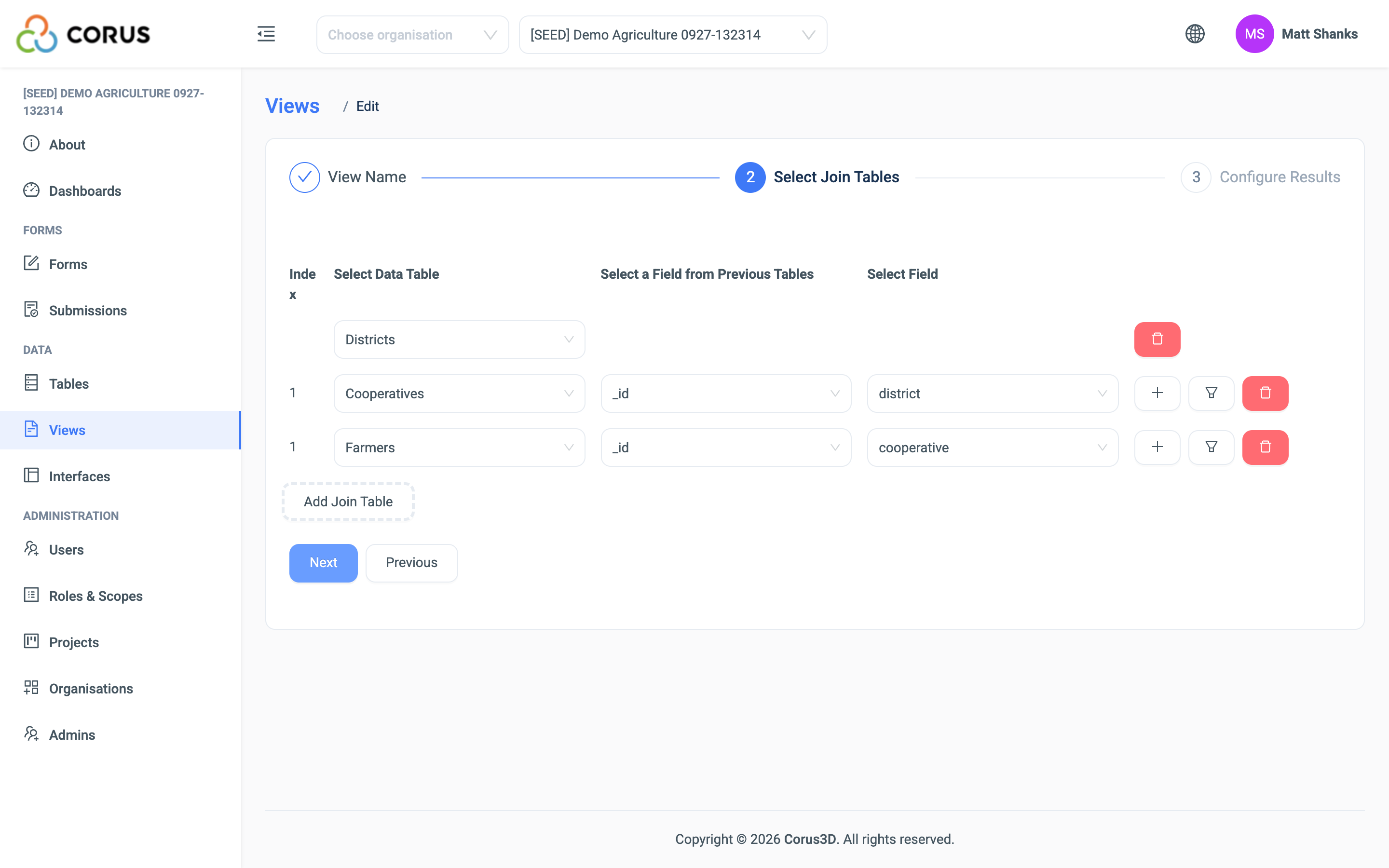The image size is (1389, 868).
Task: Click the Previous button
Action: coord(411,563)
